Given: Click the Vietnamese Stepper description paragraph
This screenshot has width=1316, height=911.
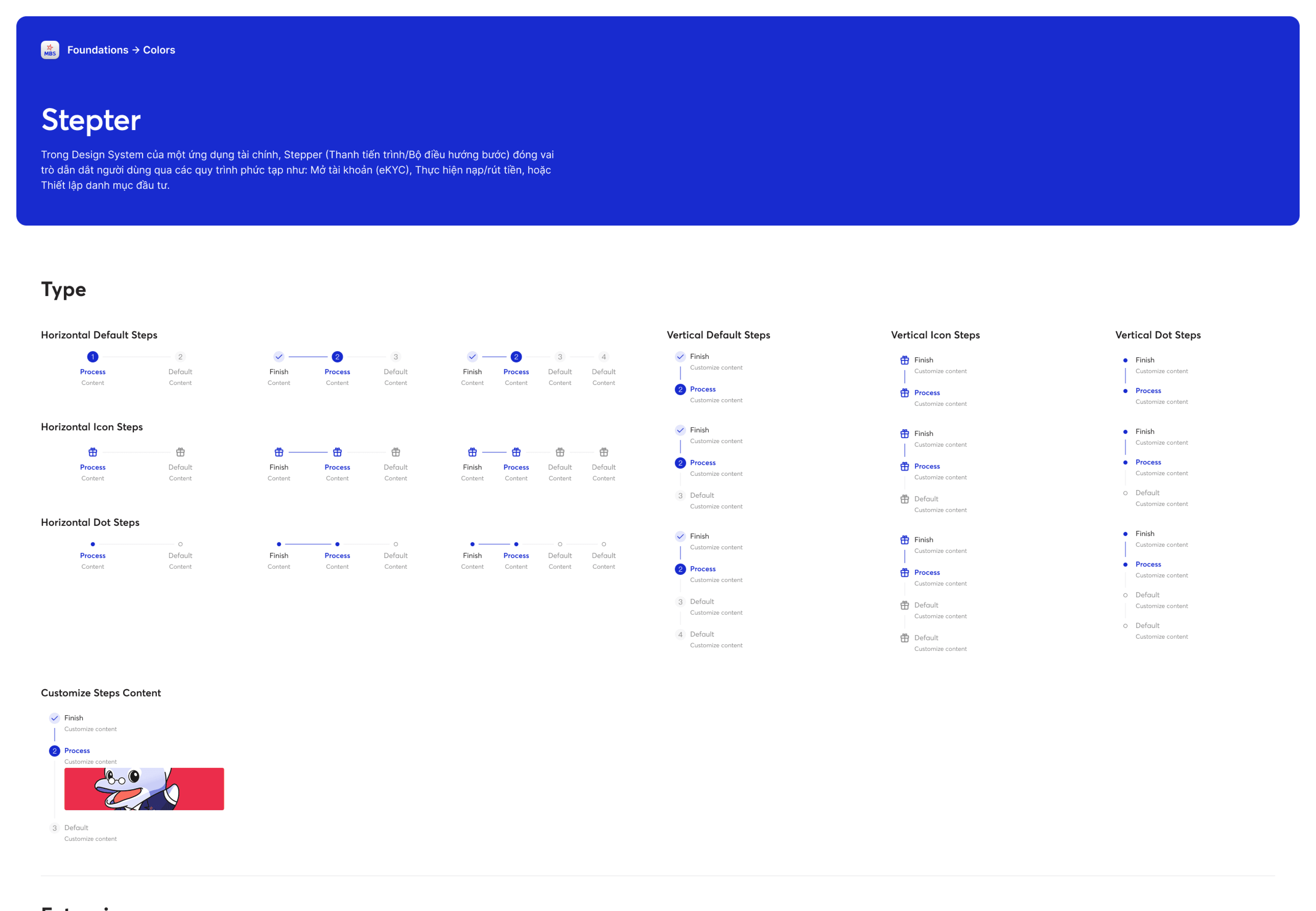Looking at the screenshot, I should coord(298,170).
